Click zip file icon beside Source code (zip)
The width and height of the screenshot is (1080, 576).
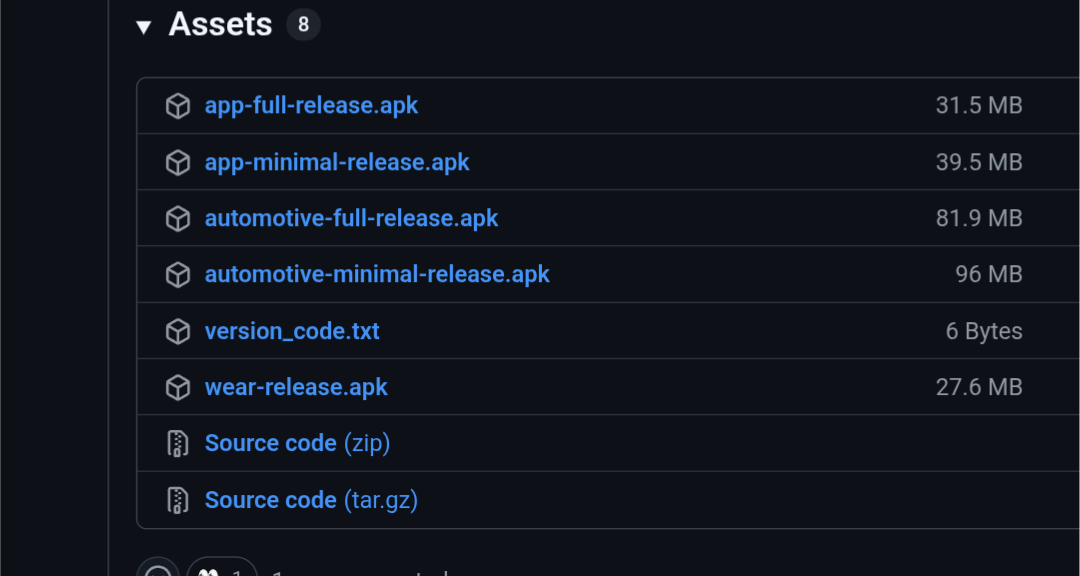coord(178,443)
